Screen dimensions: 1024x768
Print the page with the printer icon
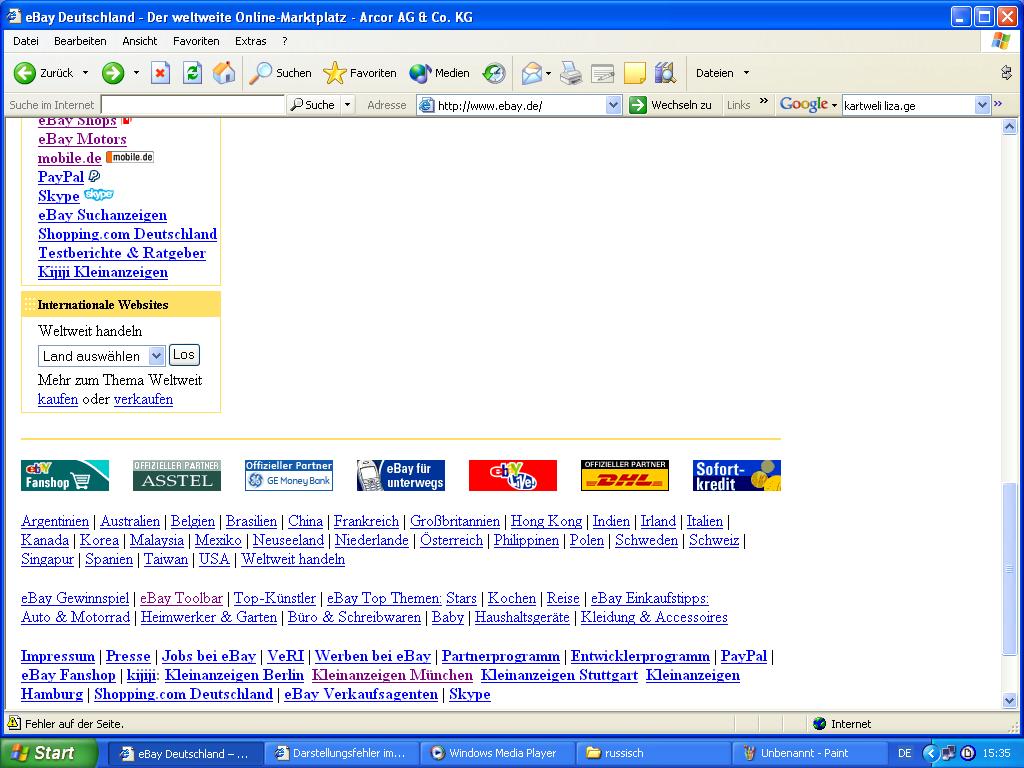click(571, 73)
